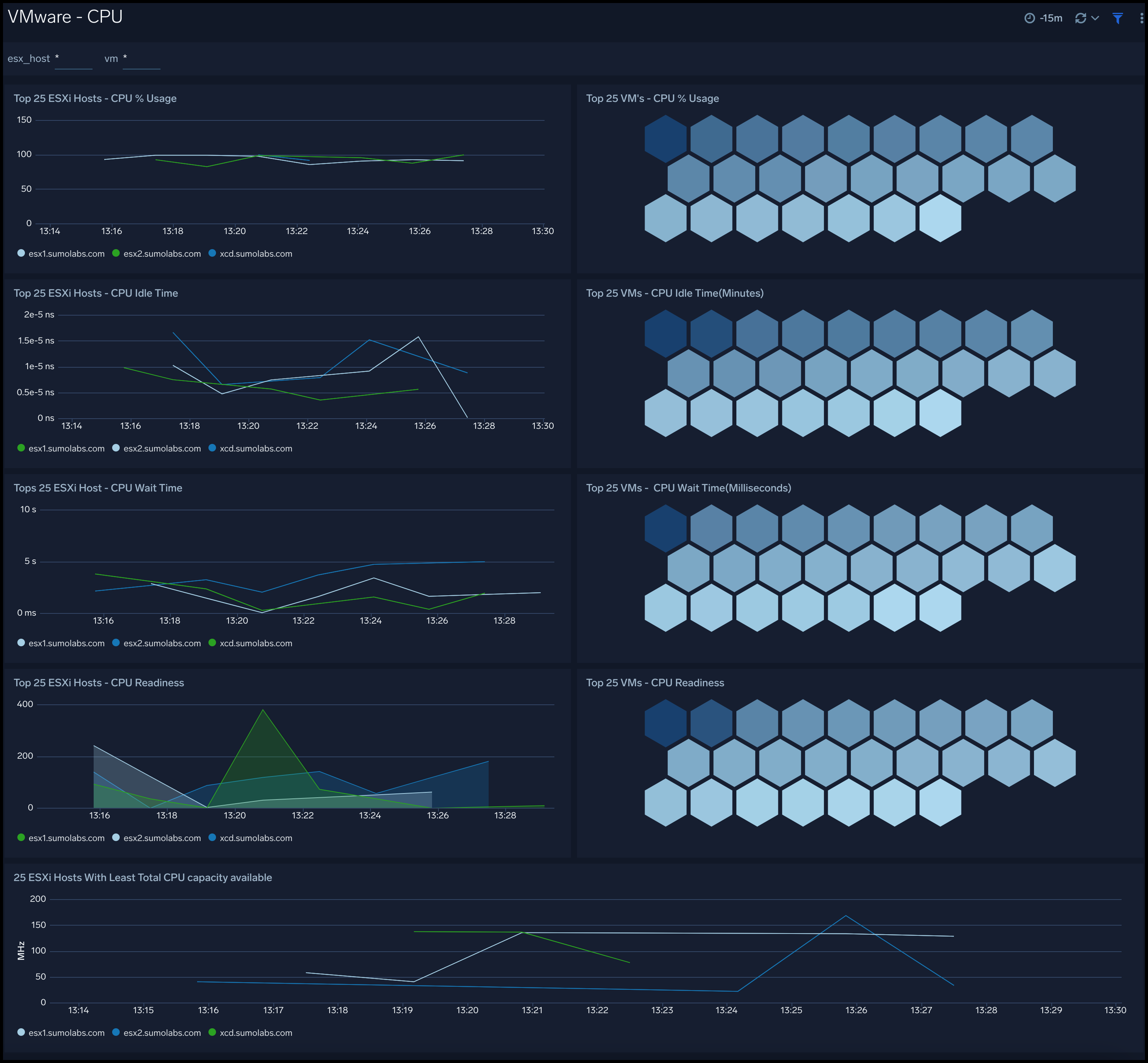Open the Top 25 VMs CPU Readiness panel title
This screenshot has height=1063, width=1148.
[x=655, y=683]
